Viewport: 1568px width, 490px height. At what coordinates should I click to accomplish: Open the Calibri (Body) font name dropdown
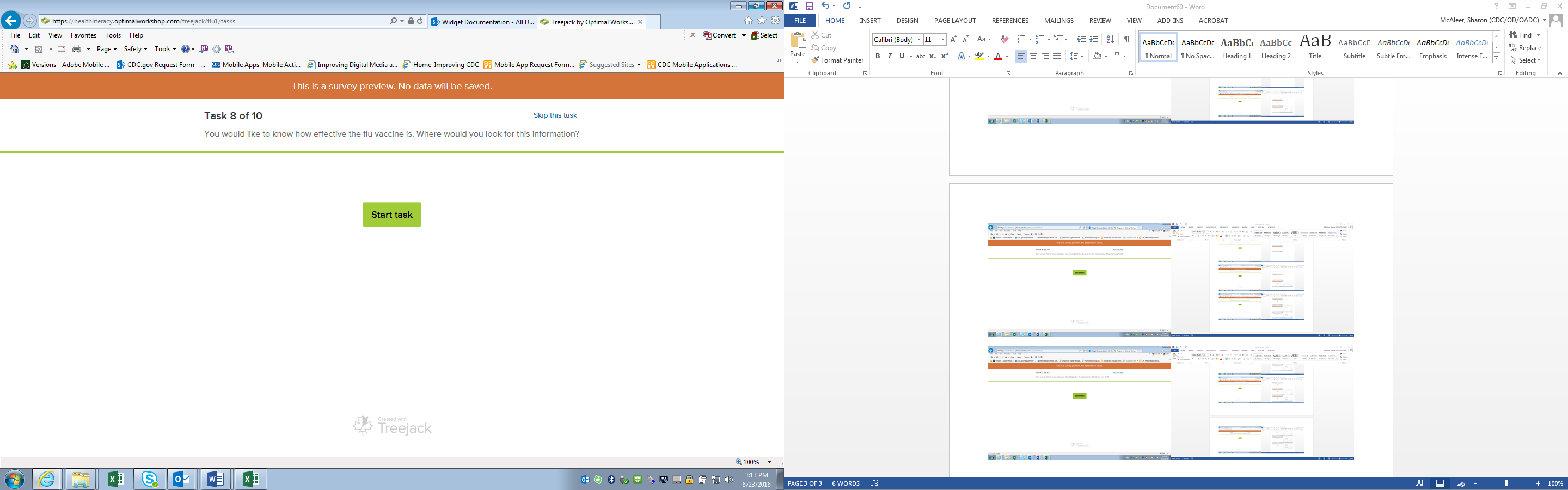coord(919,40)
